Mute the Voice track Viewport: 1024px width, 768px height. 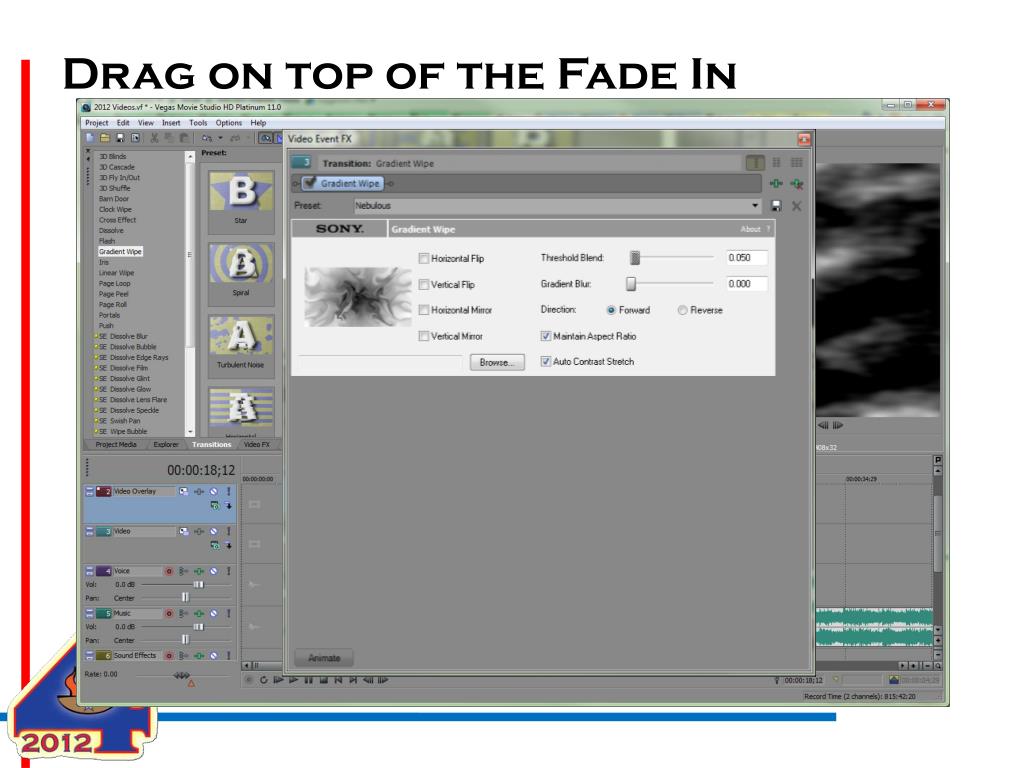(214, 571)
